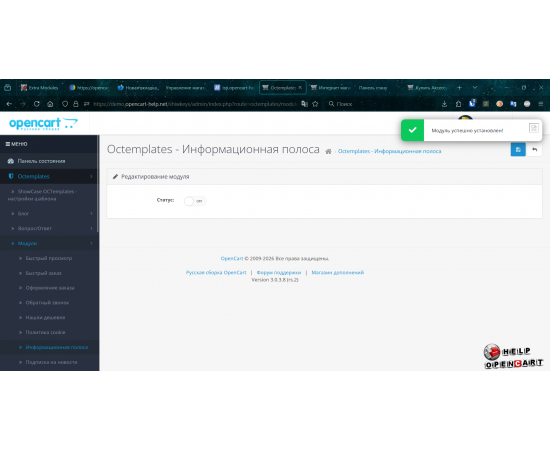Open Нашли дешевле module
Screen dimensions: 550x450
point(45,317)
